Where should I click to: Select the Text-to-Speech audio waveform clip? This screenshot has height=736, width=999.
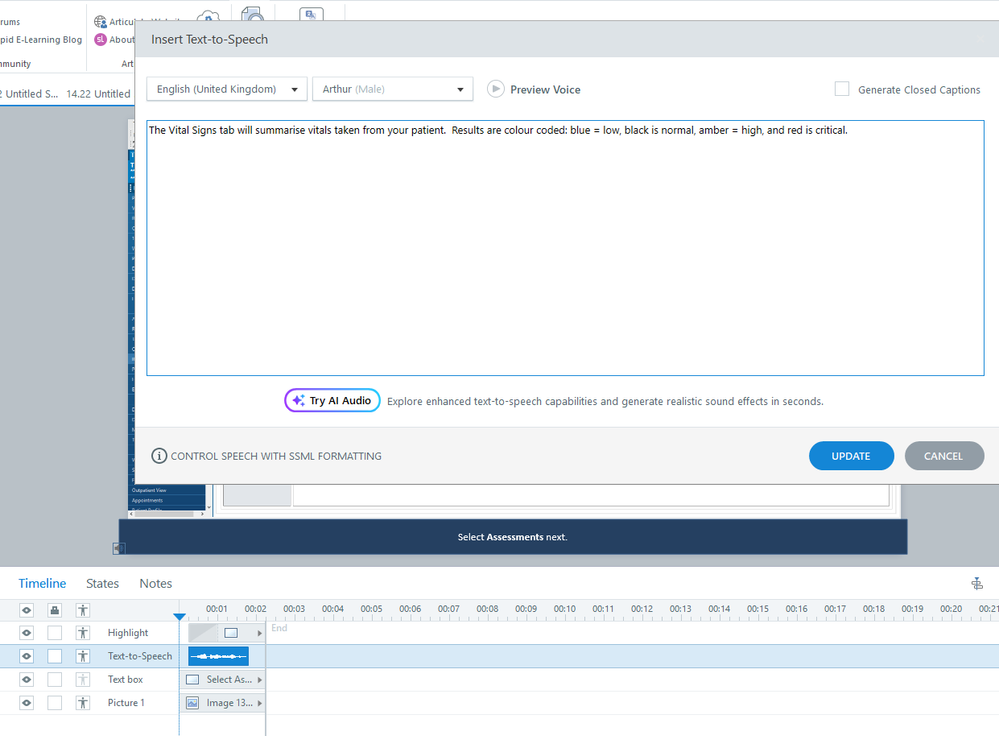click(219, 656)
